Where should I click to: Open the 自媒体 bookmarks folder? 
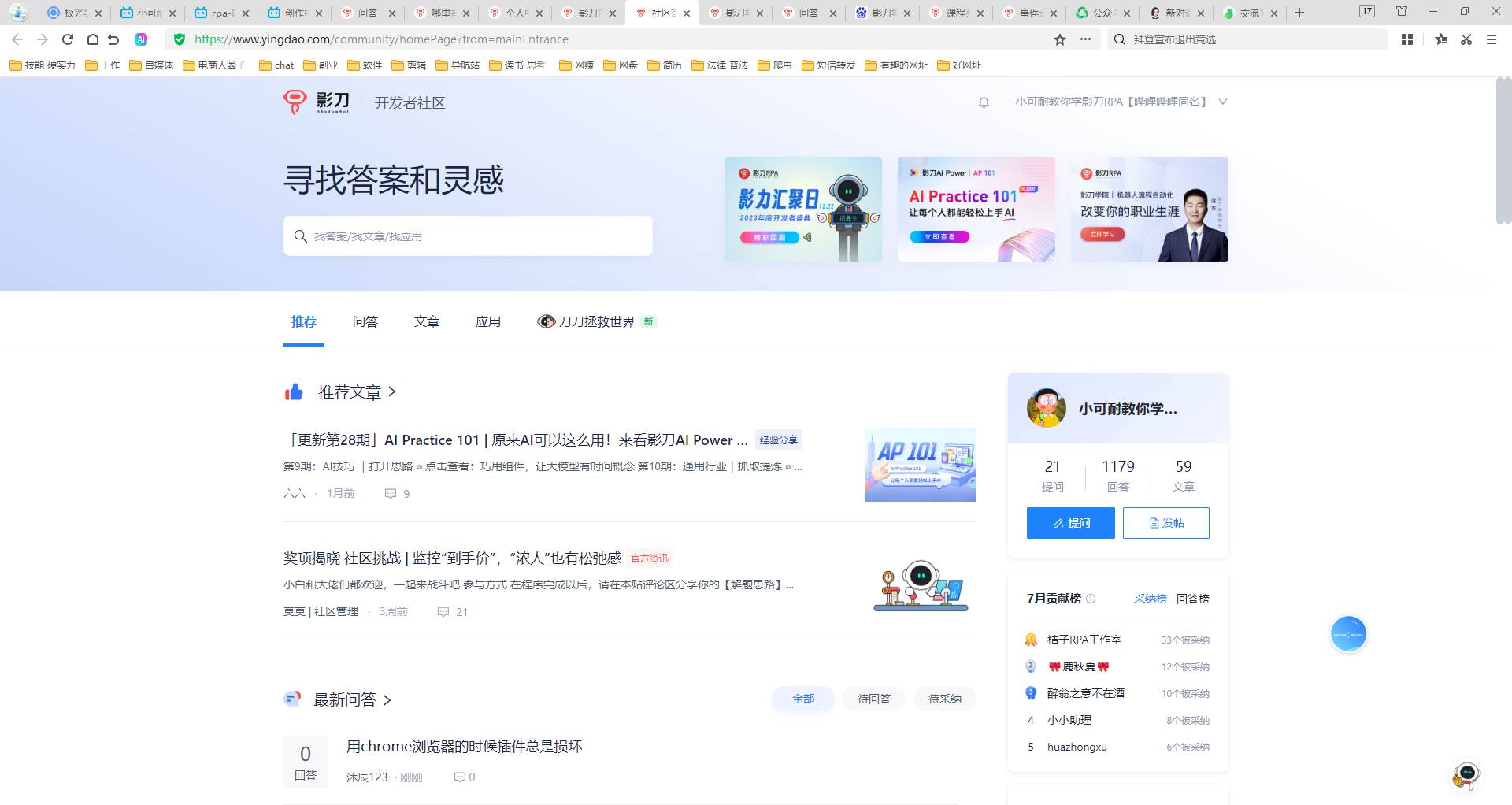(x=151, y=65)
